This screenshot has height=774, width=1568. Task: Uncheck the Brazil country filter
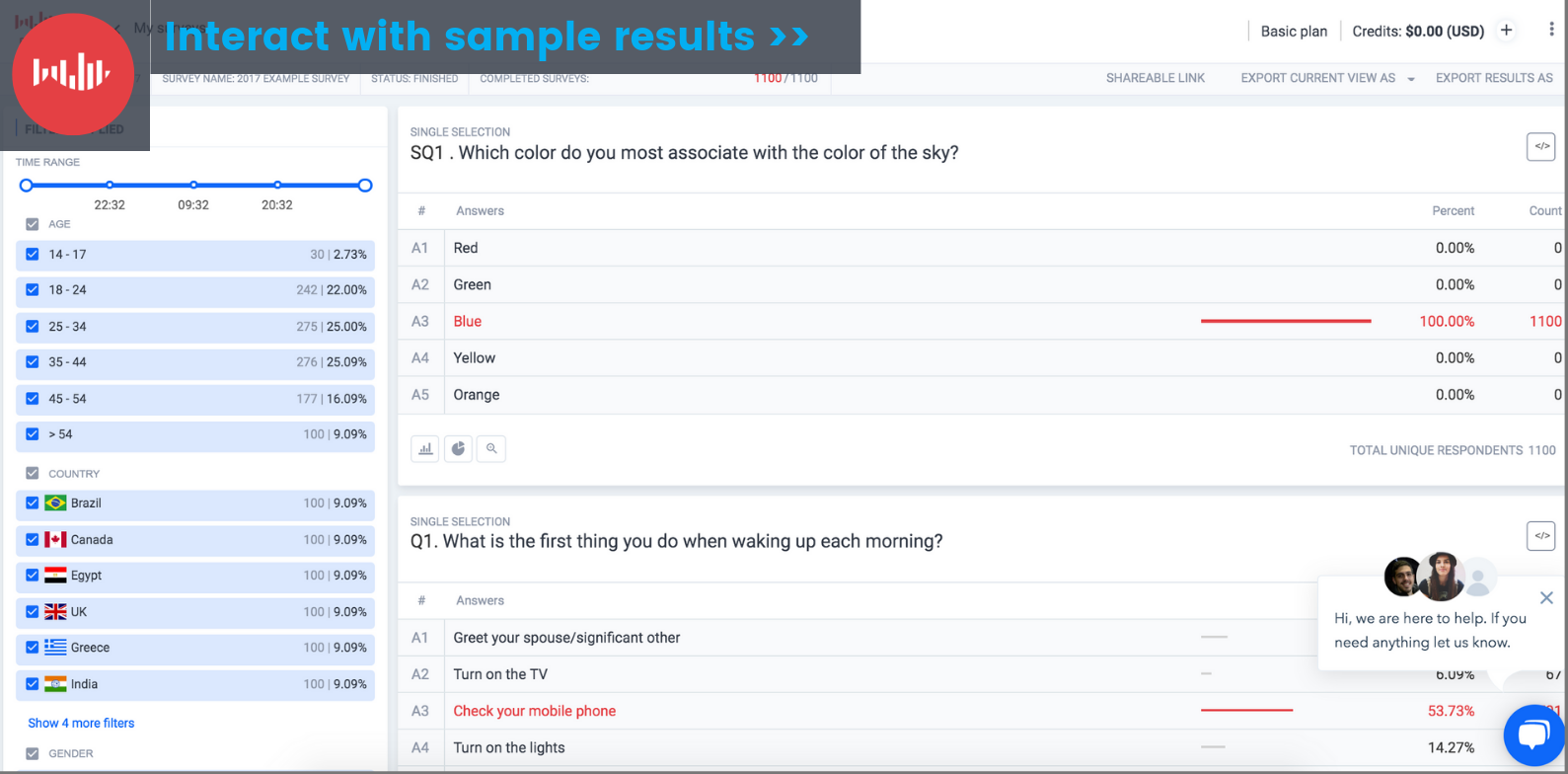[33, 503]
